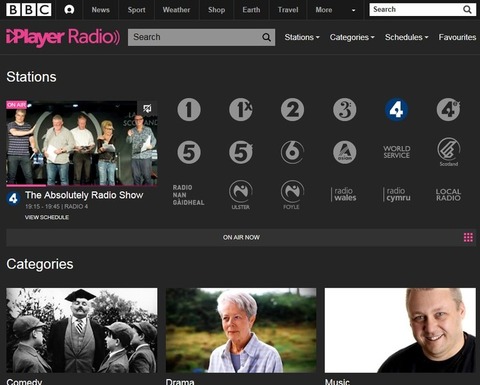The height and width of the screenshot is (385, 480).
Task: Expand the Categories dropdown menu
Action: click(x=352, y=37)
